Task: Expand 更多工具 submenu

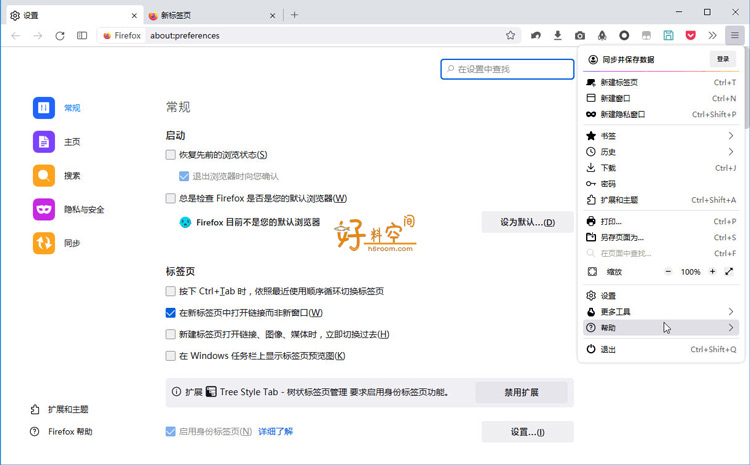Action: [x=661, y=311]
